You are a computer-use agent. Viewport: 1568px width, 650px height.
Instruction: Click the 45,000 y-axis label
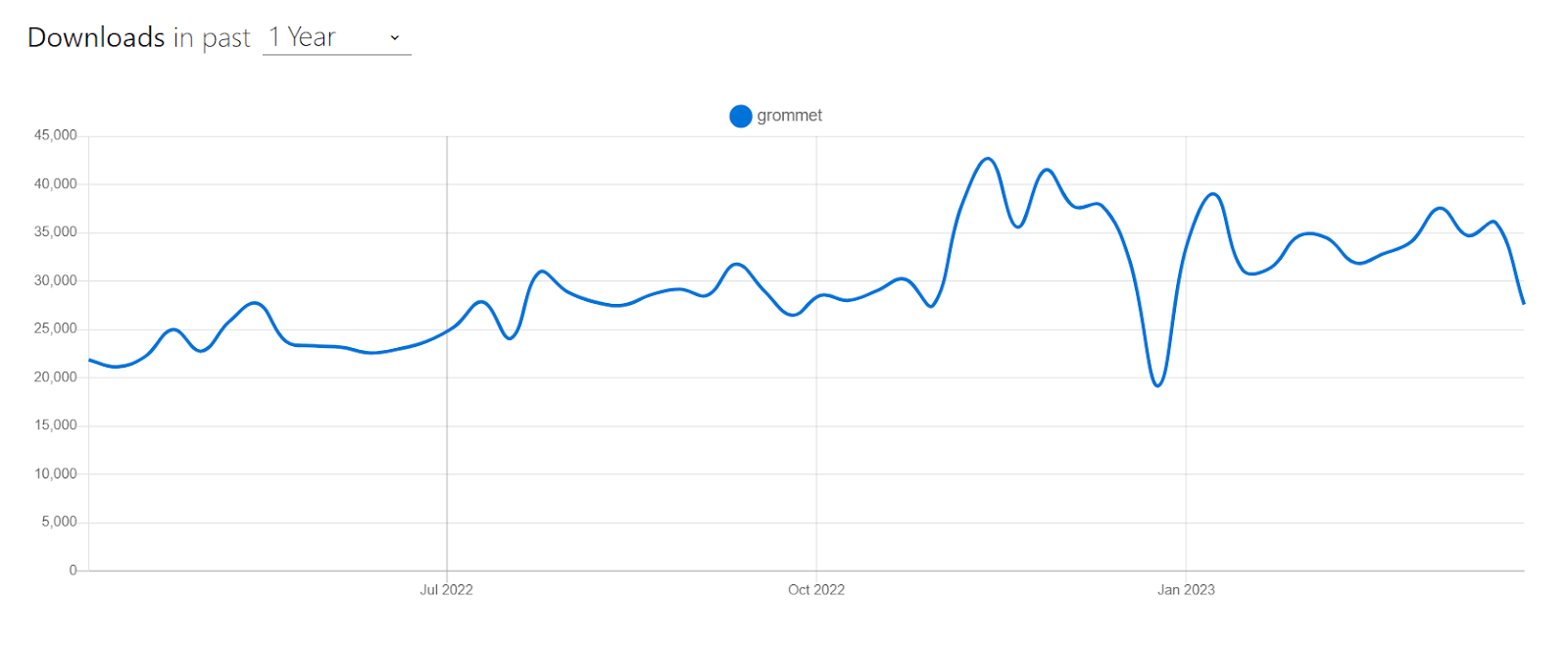click(56, 135)
